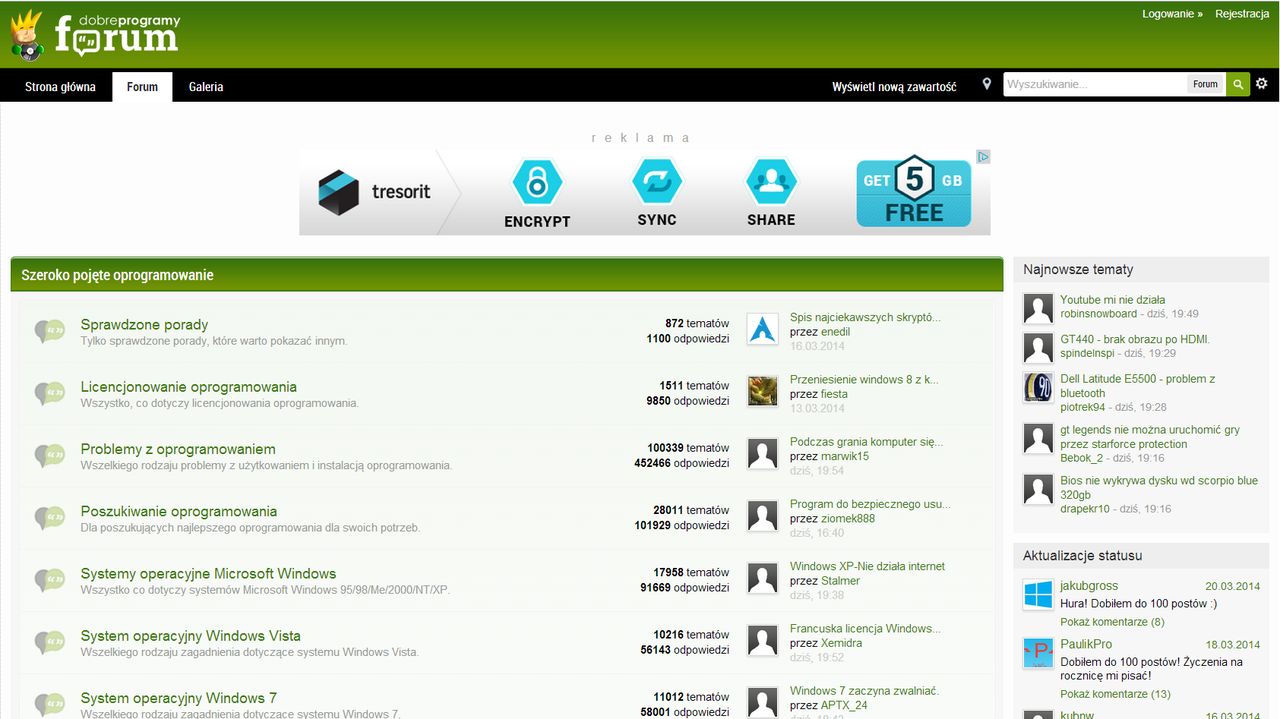This screenshot has height=719, width=1280.
Task: Open topic Spis najciekawszych skryptó...
Action: click(865, 317)
